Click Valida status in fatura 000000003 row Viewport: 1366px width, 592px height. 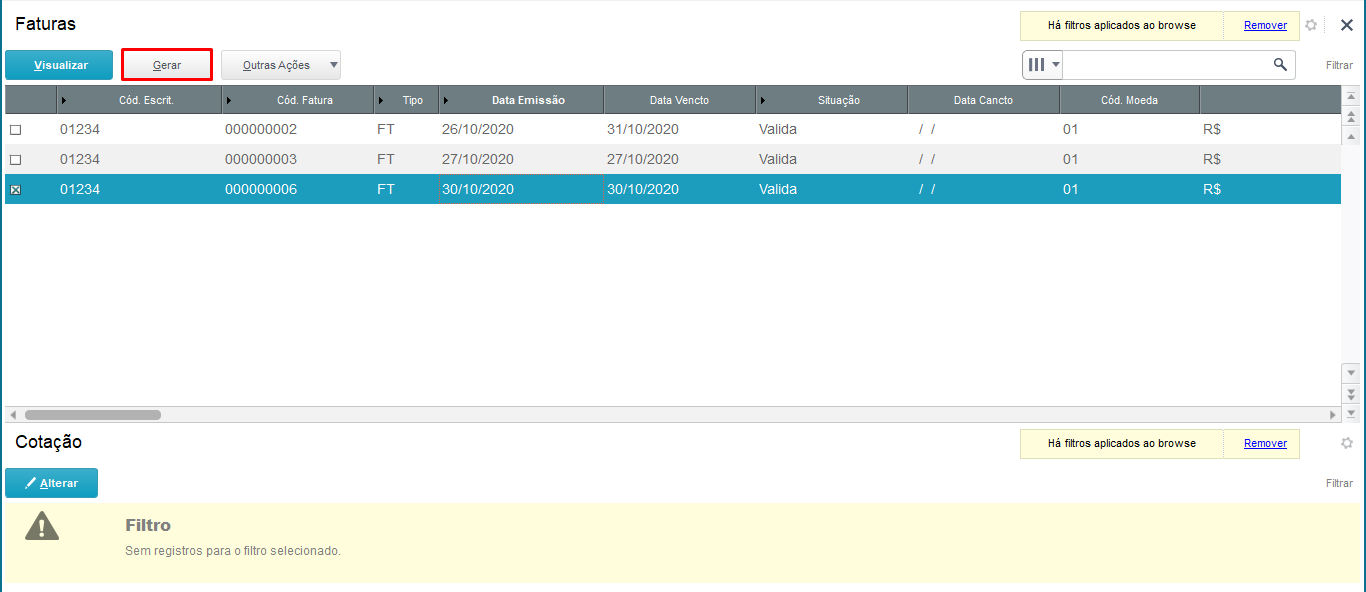(x=778, y=160)
